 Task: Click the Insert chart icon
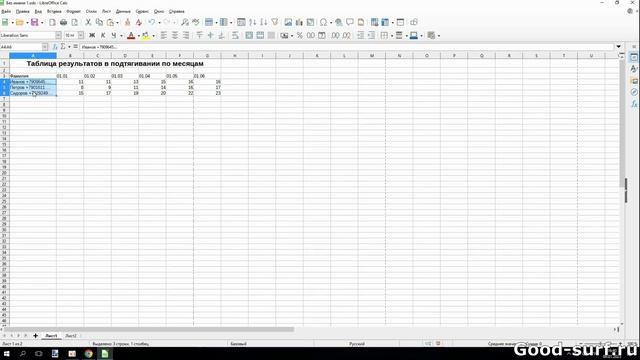coord(299,22)
